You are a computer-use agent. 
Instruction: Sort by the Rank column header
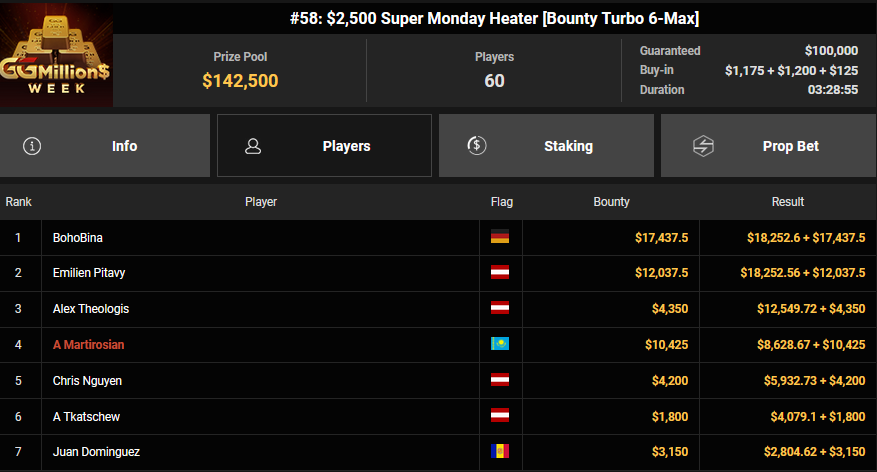pos(18,202)
